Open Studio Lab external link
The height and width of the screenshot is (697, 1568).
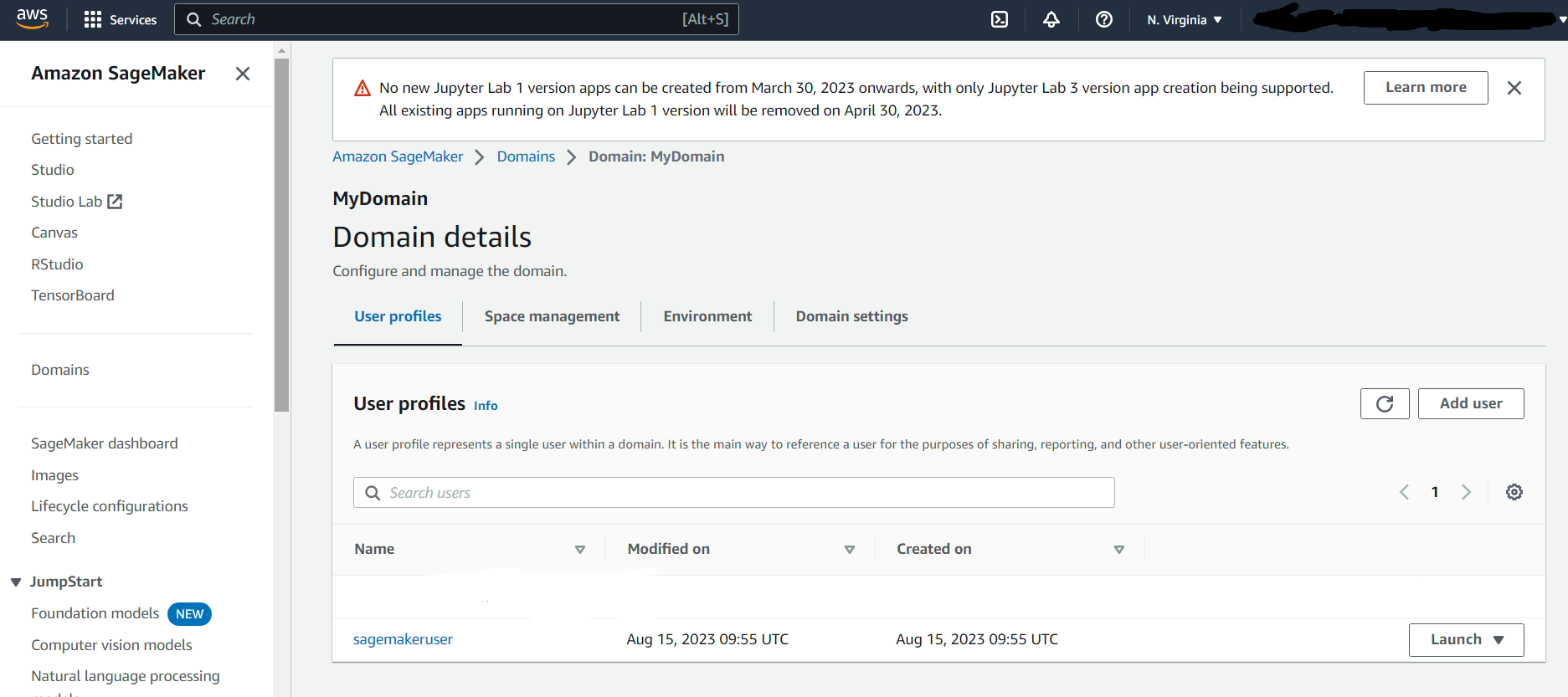[77, 202]
